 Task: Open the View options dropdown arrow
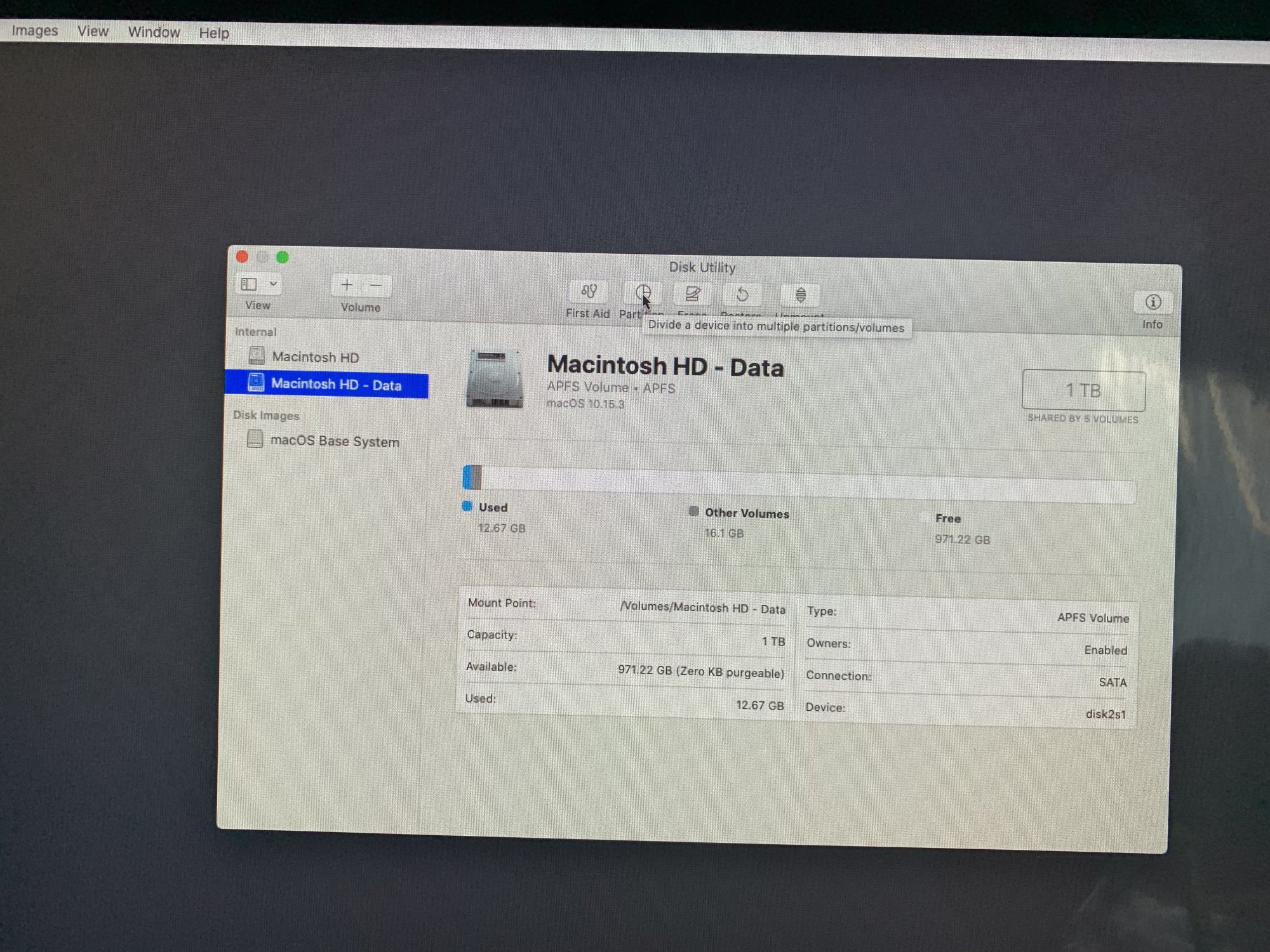coord(273,284)
